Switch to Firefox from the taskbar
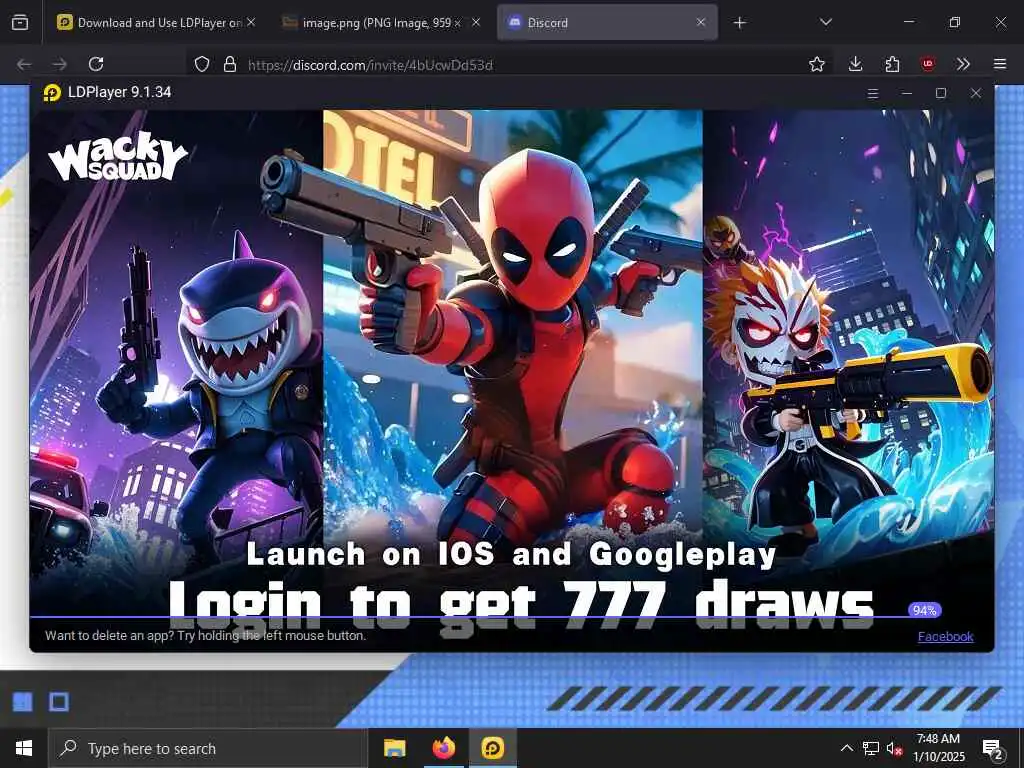1024x768 pixels. tap(443, 748)
